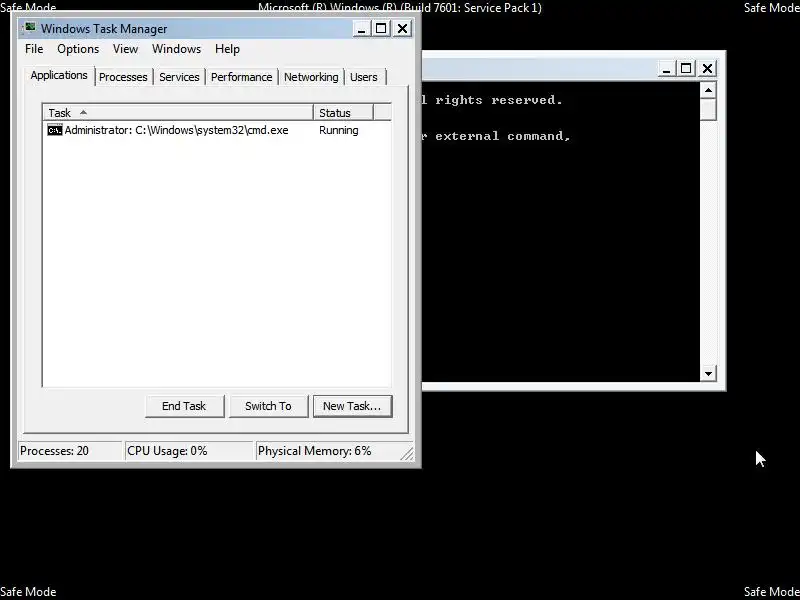Open the Windows menu
This screenshot has width=800, height=600.
(176, 49)
